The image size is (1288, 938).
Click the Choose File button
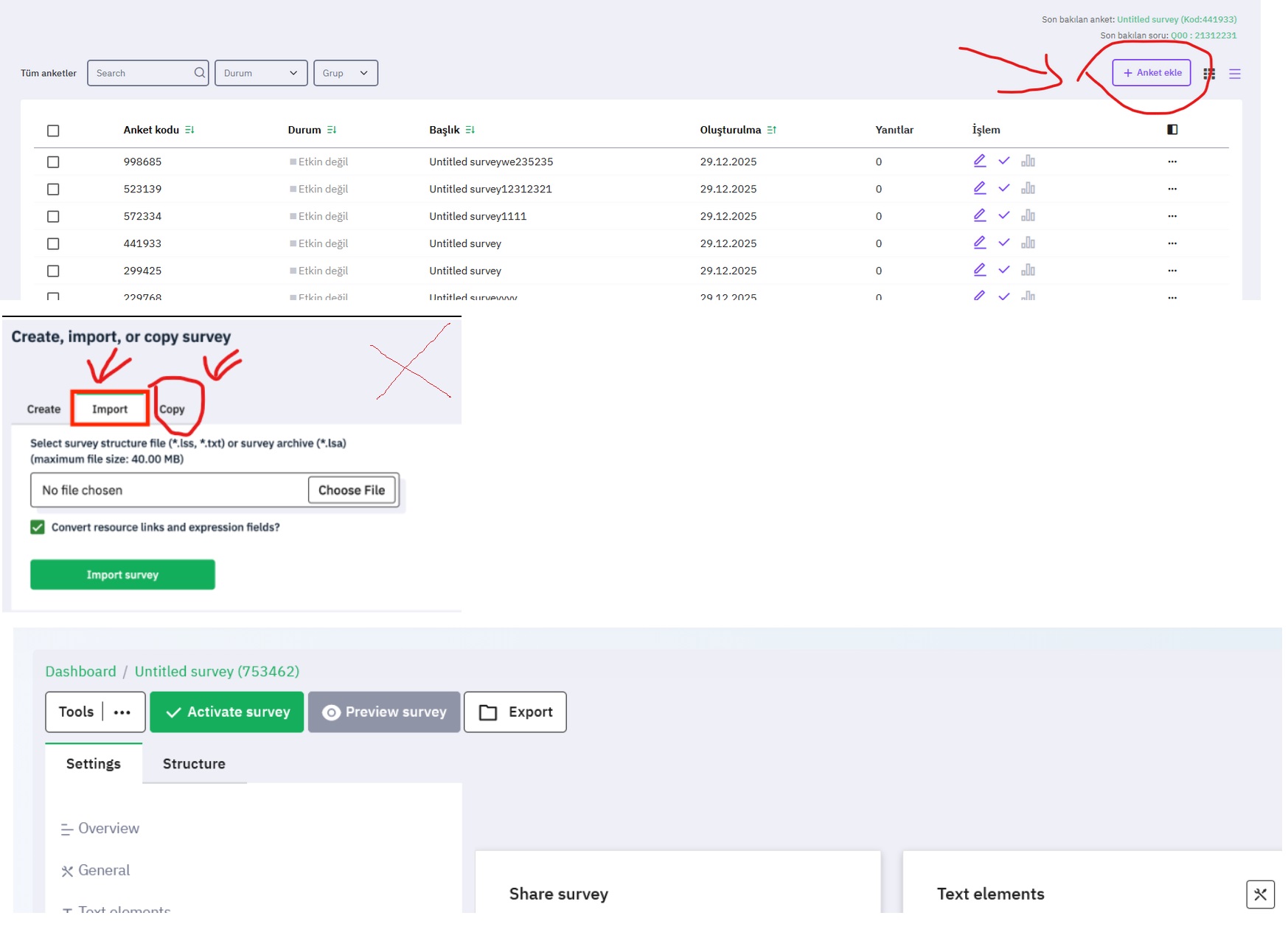[352, 490]
